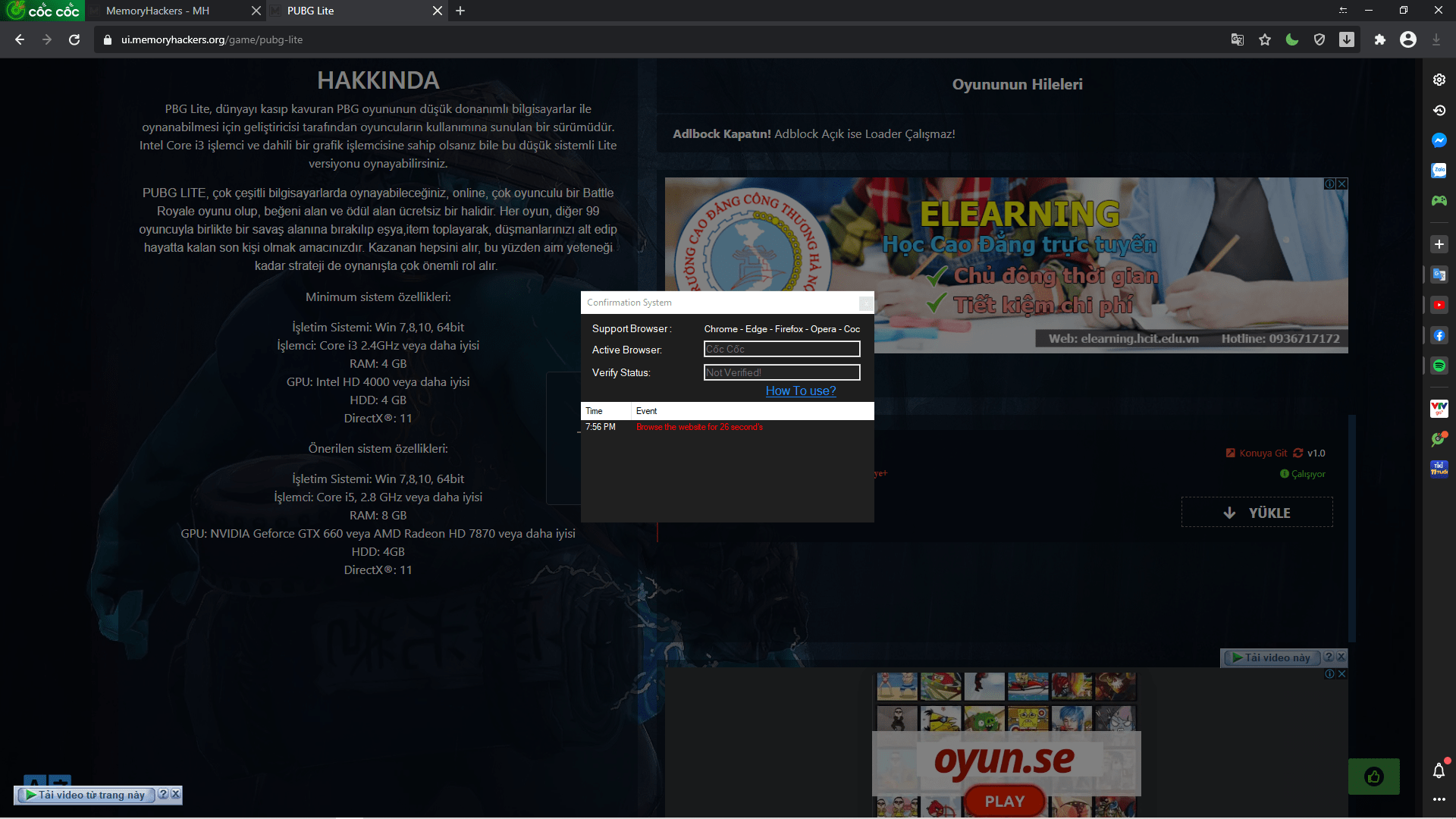This screenshot has width=1456, height=819.
Task: Click the v1.0 version label
Action: pos(1316,453)
